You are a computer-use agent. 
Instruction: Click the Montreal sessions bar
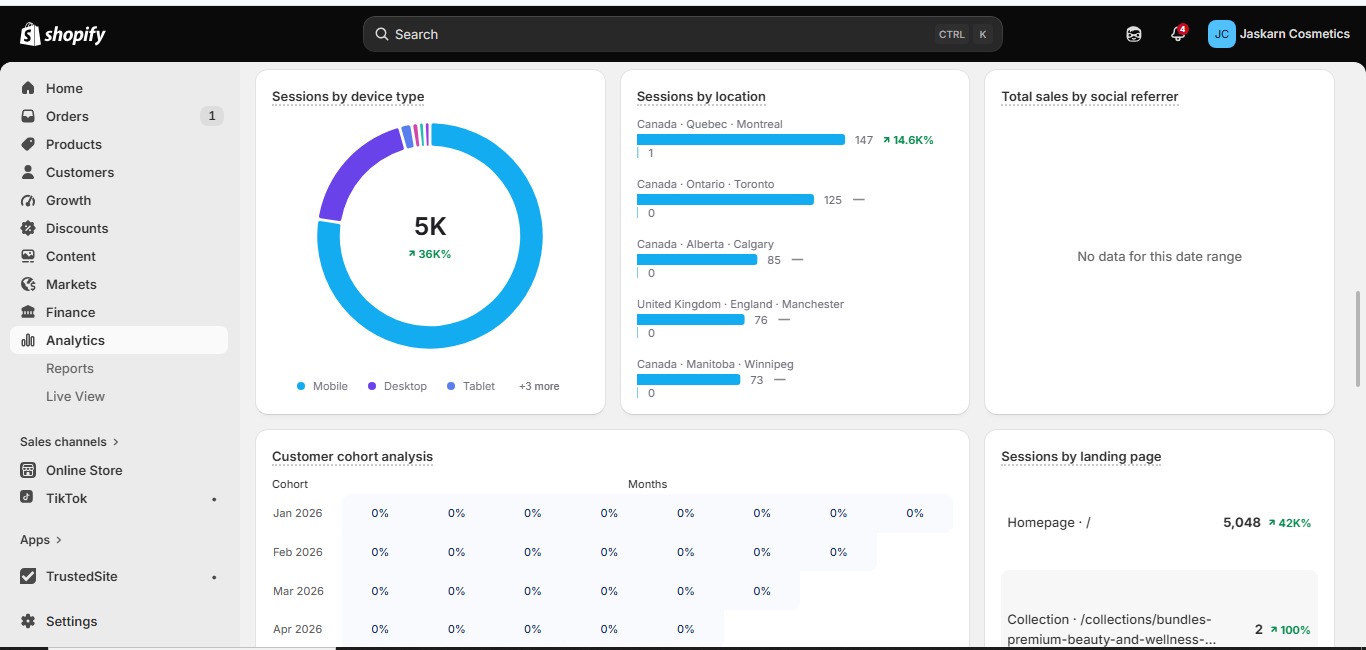pos(741,140)
